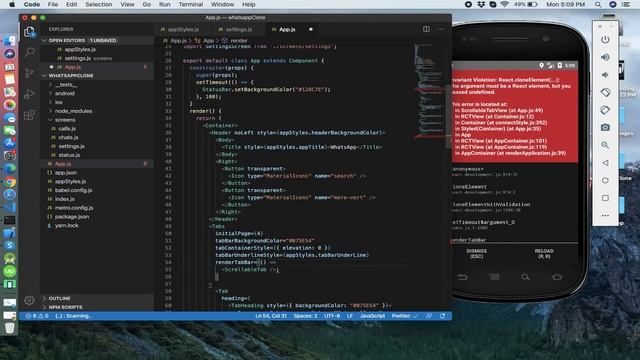This screenshot has width=640, height=360.
Task: Open the Selection menu
Action: 99,4
